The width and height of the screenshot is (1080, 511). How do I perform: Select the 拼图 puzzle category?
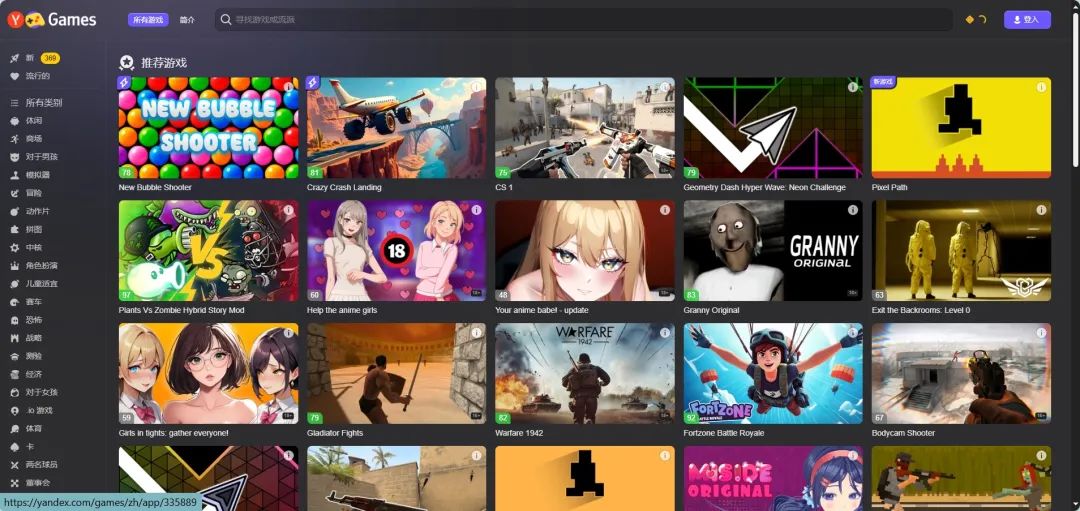(26, 229)
